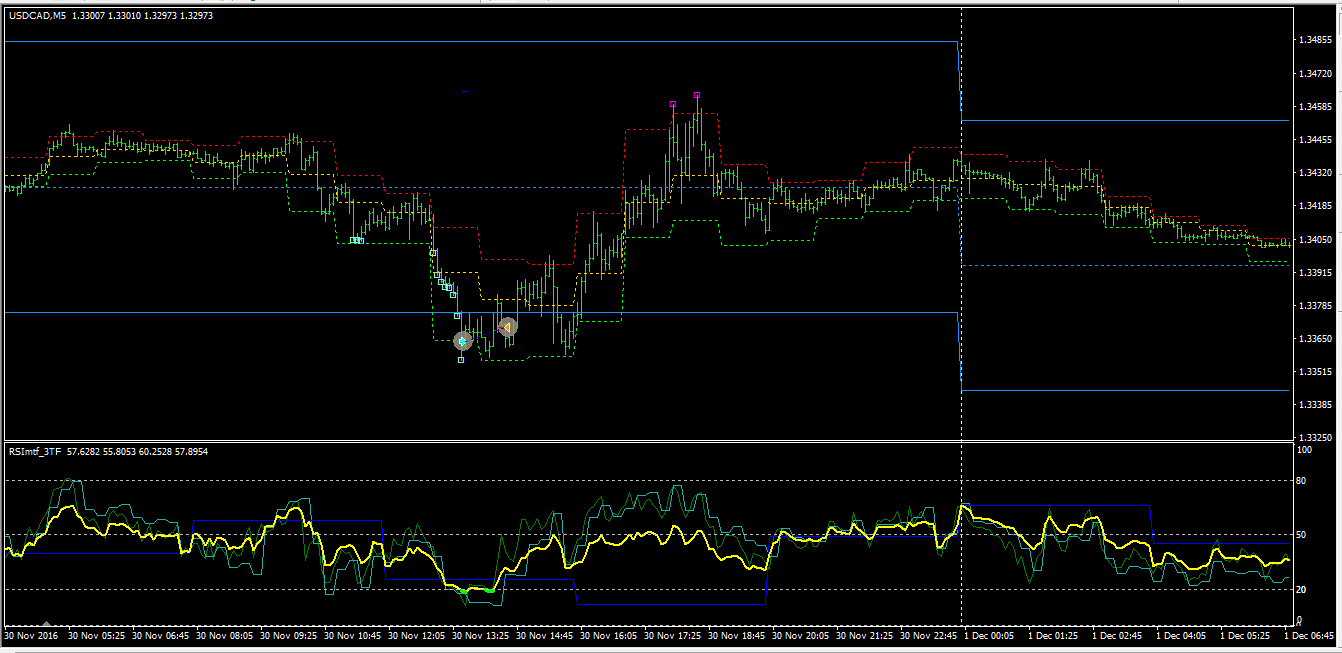Viewport: 1342px width, 653px height.
Task: Click price label 1.33785
Action: (x=1314, y=306)
